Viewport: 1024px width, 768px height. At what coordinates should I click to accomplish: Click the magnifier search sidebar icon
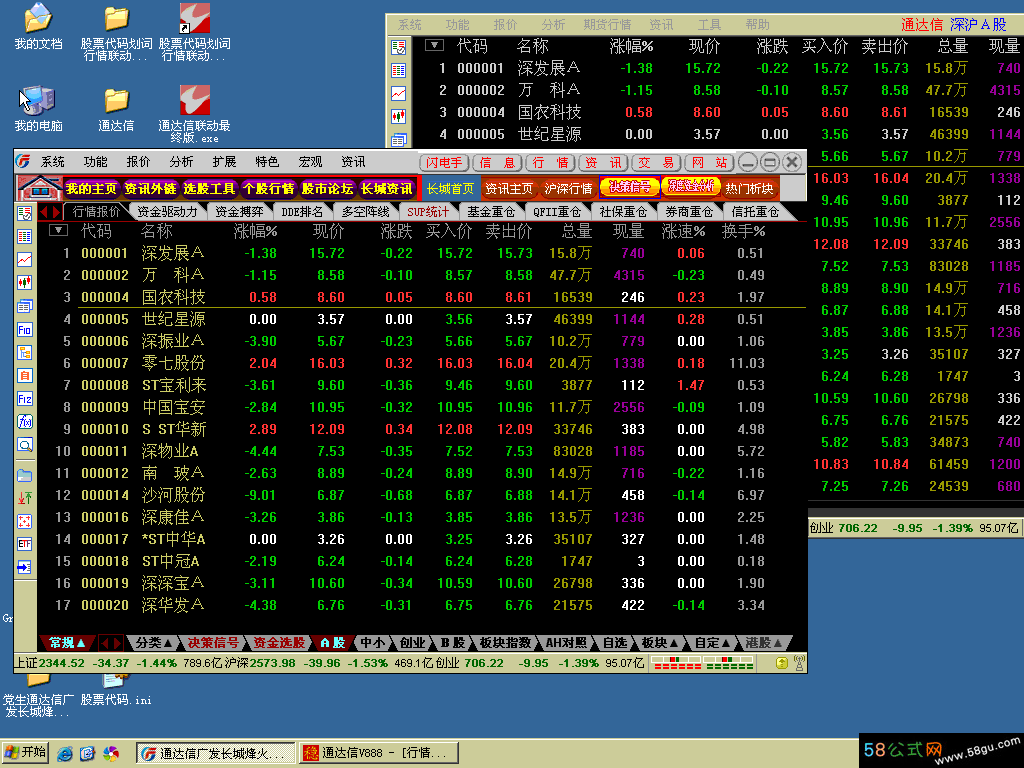coord(25,445)
